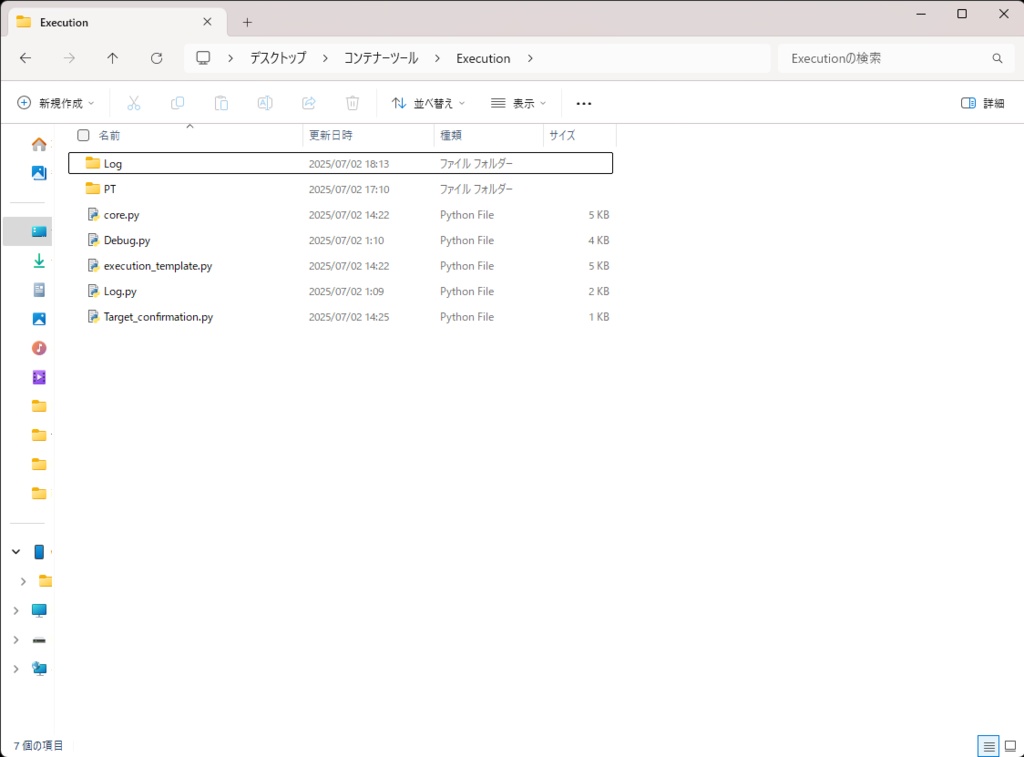Screen dimensions: 1024x757
Task: Click the core.py file icon
Action: (x=93, y=214)
